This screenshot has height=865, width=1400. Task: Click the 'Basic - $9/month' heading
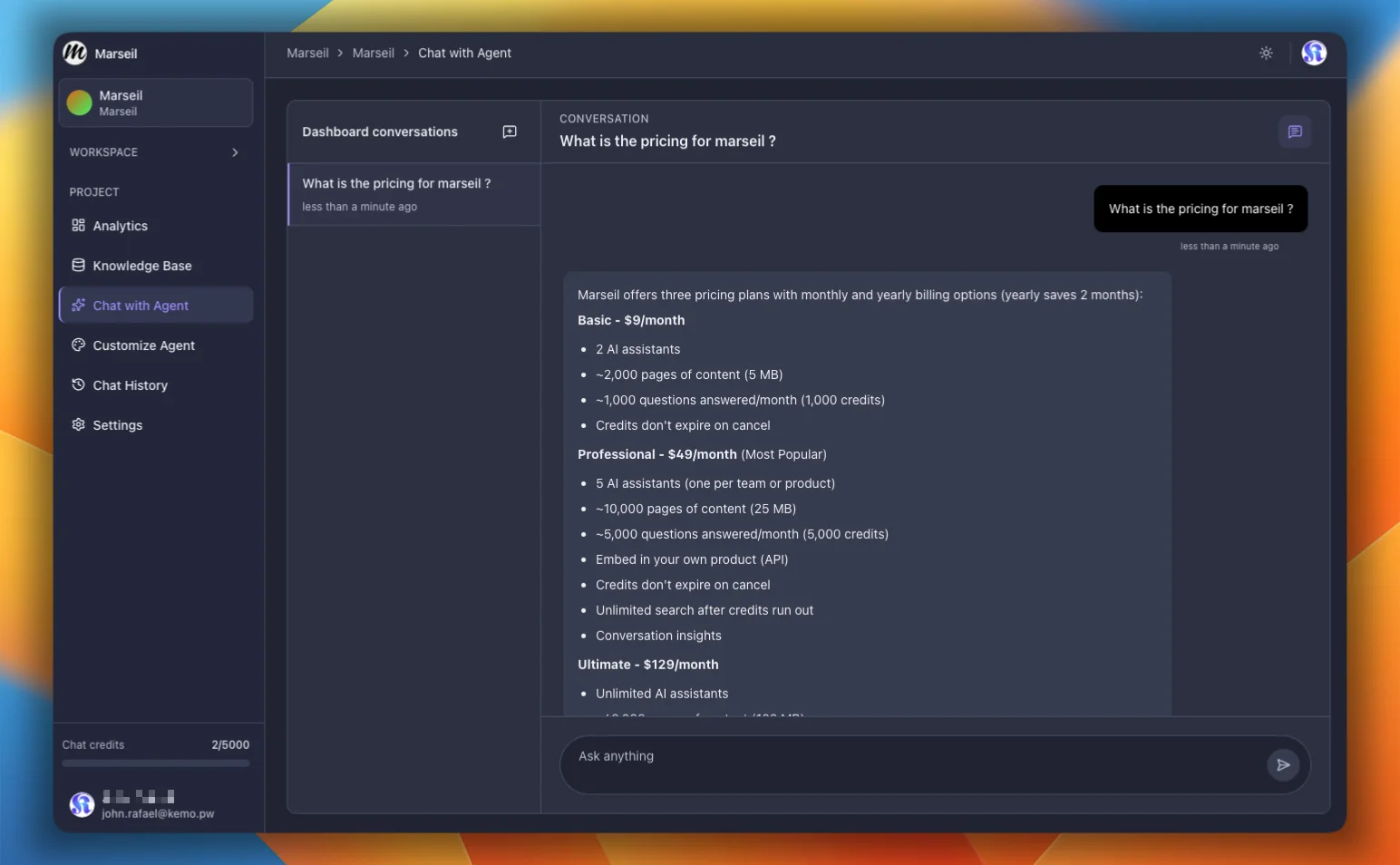click(631, 321)
